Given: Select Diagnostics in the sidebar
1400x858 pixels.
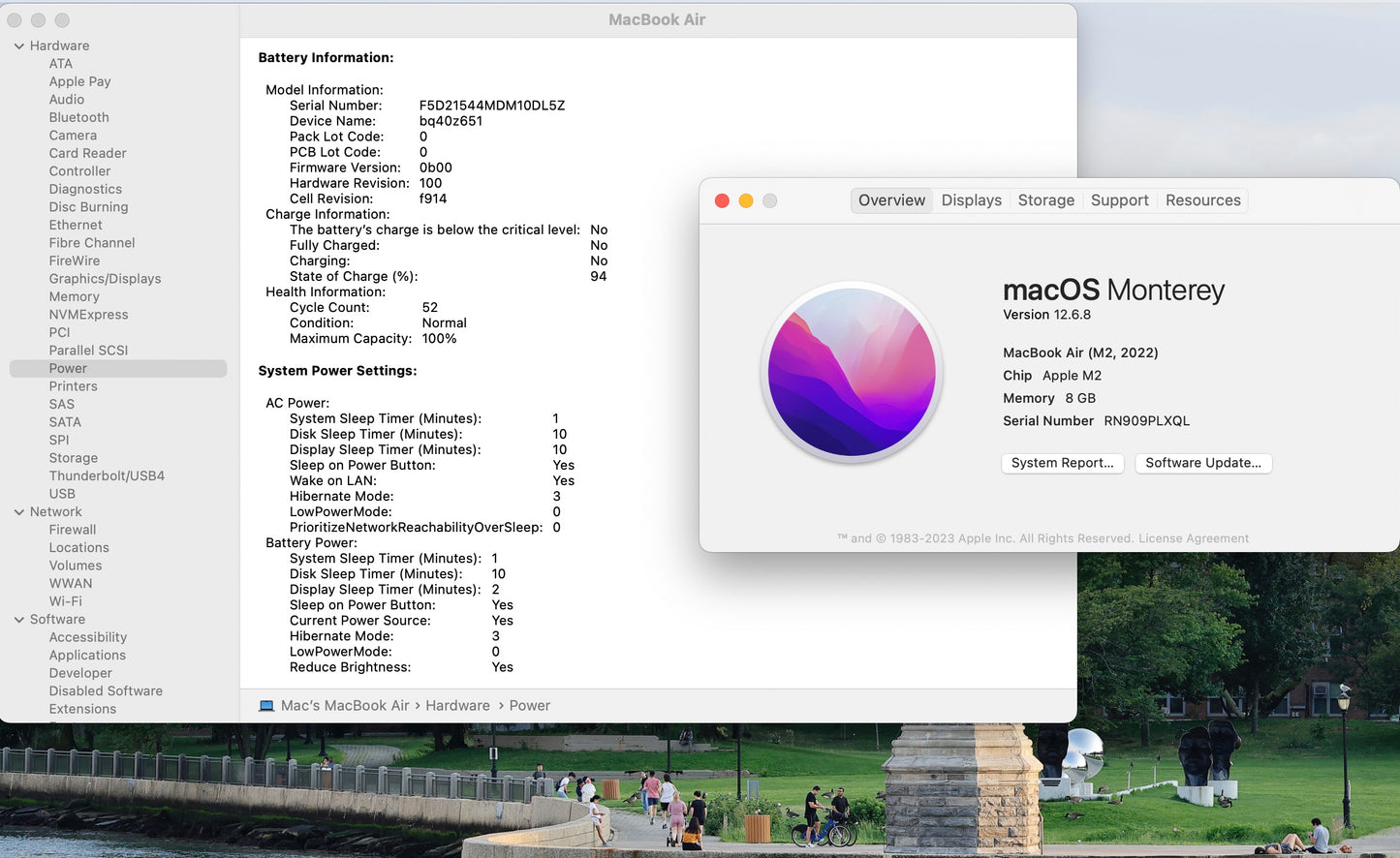Looking at the screenshot, I should coord(85,189).
